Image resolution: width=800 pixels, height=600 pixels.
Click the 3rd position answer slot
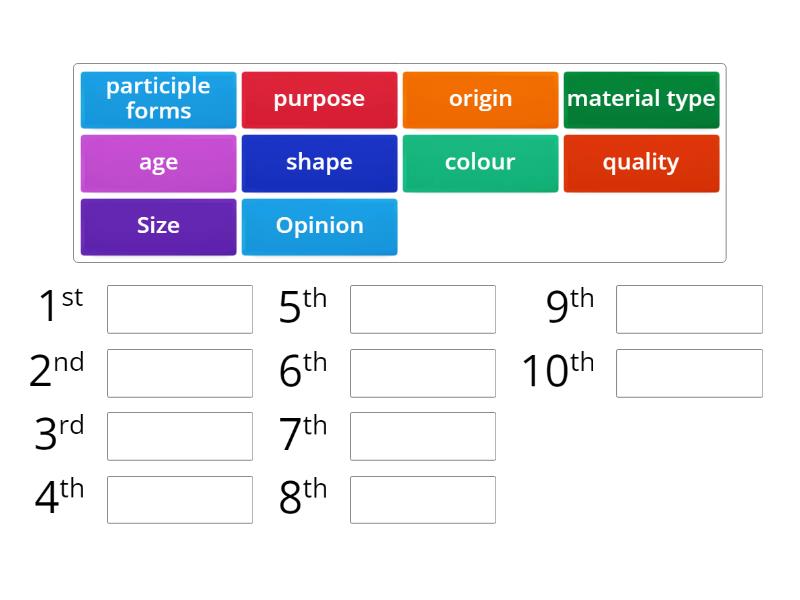[180, 436]
